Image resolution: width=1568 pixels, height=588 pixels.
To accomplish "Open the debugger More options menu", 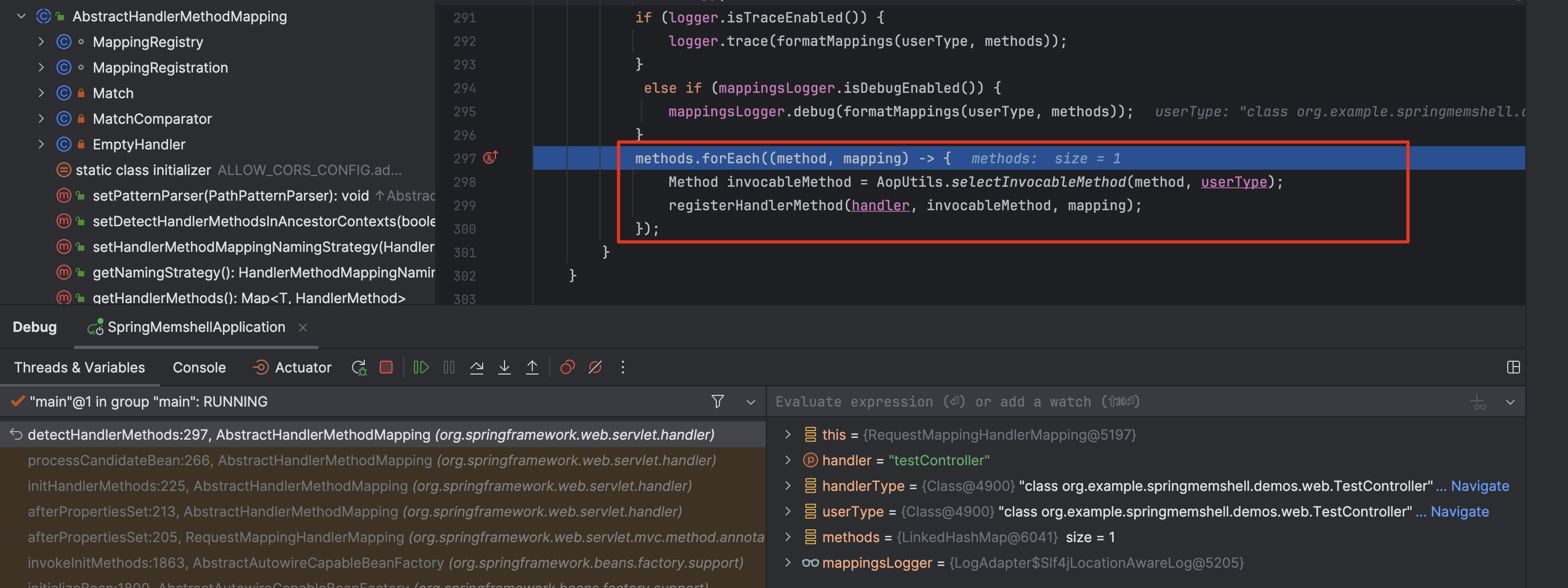I will 623,367.
